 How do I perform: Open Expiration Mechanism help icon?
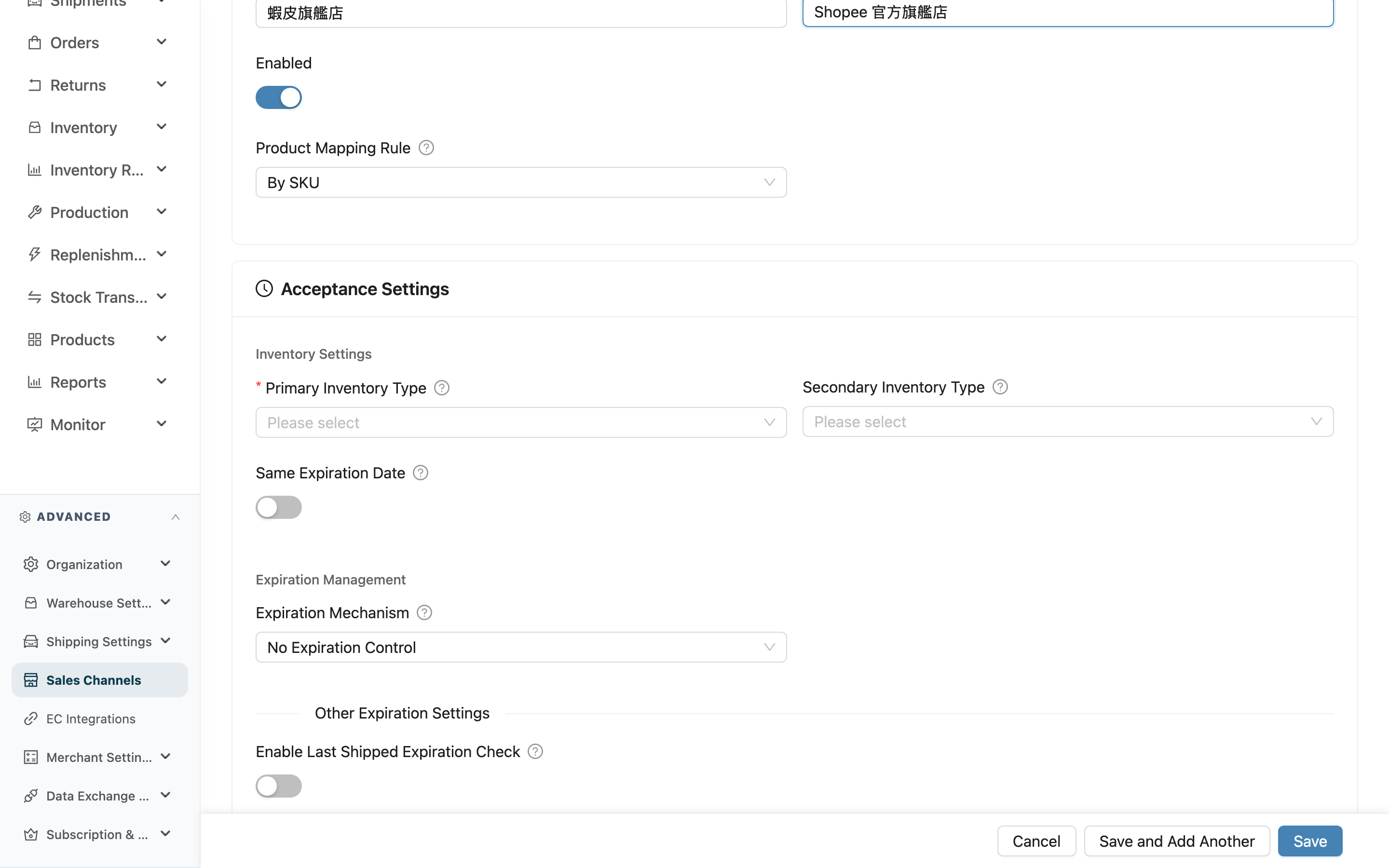click(x=425, y=612)
